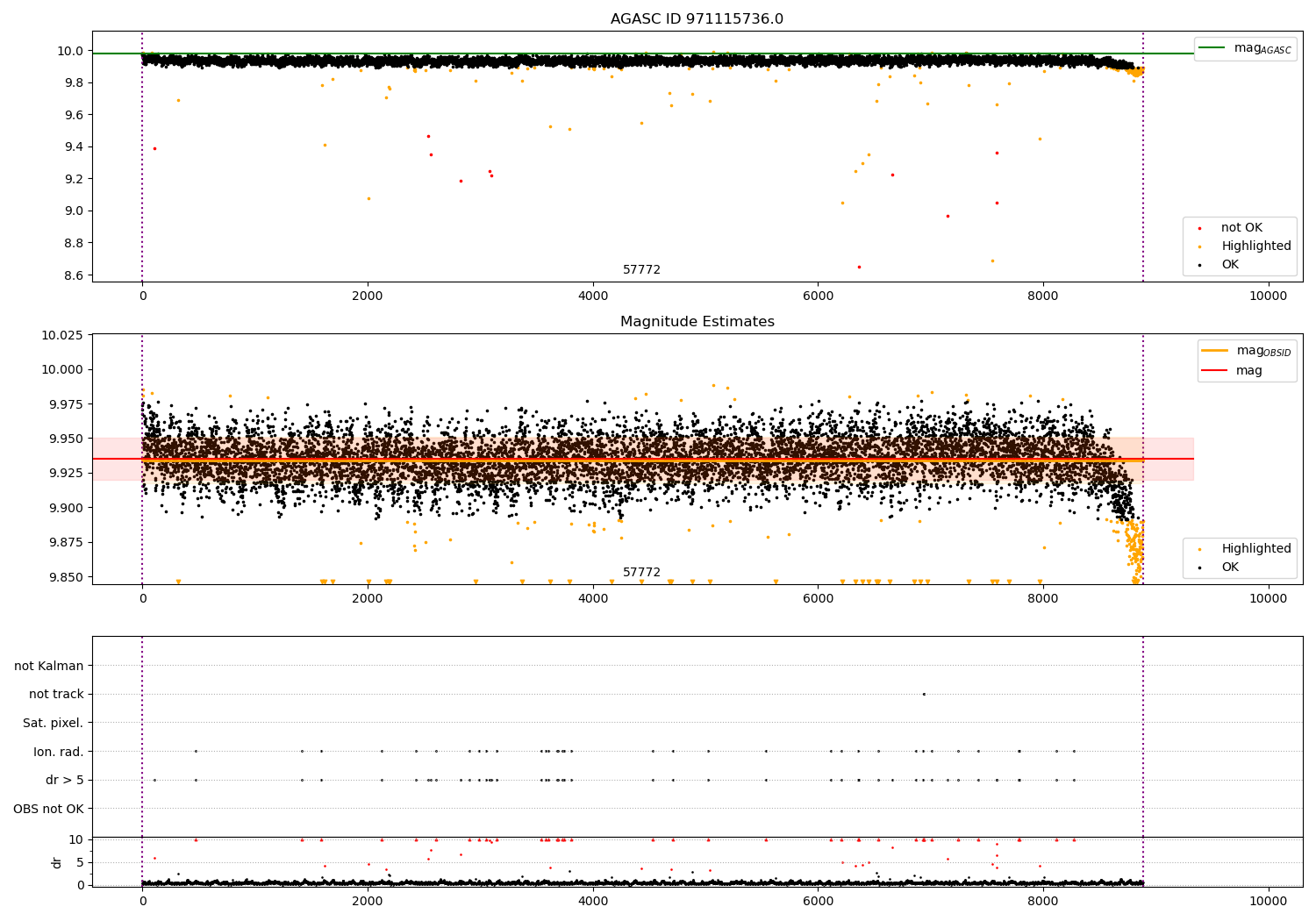
Task: Click the '2000' x-tick under the bottom plot
Action: coord(368,902)
